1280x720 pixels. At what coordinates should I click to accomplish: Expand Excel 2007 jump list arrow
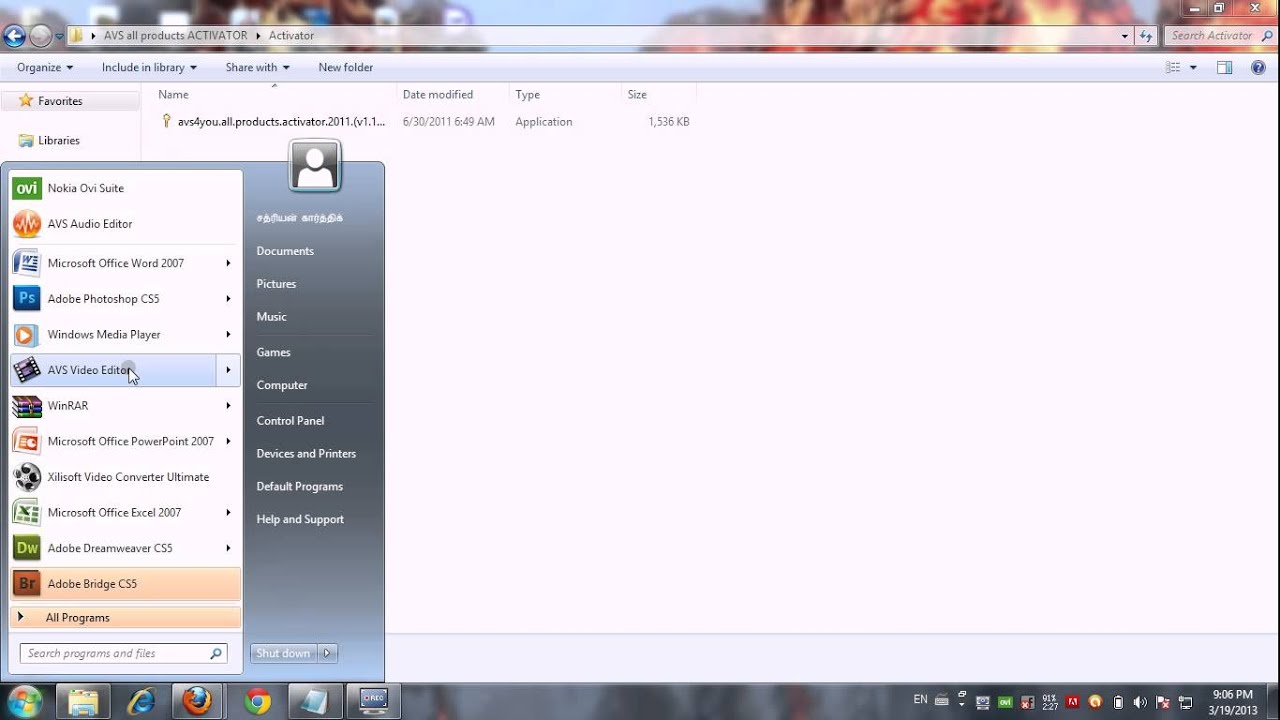click(x=228, y=512)
